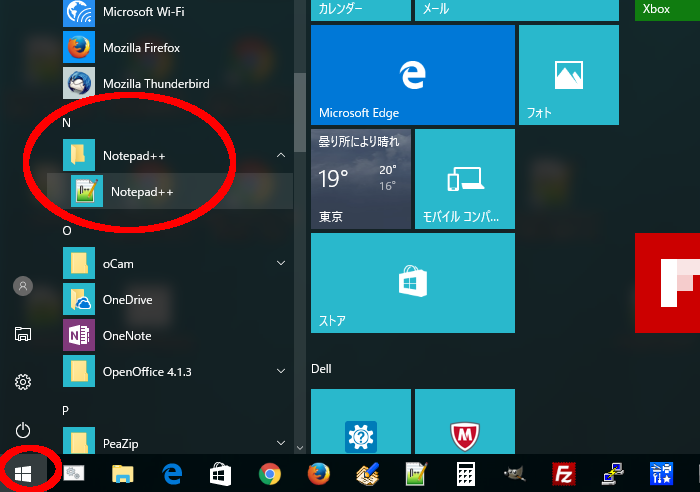Expand the OpenOffice 4.1.3 folder

281,372
